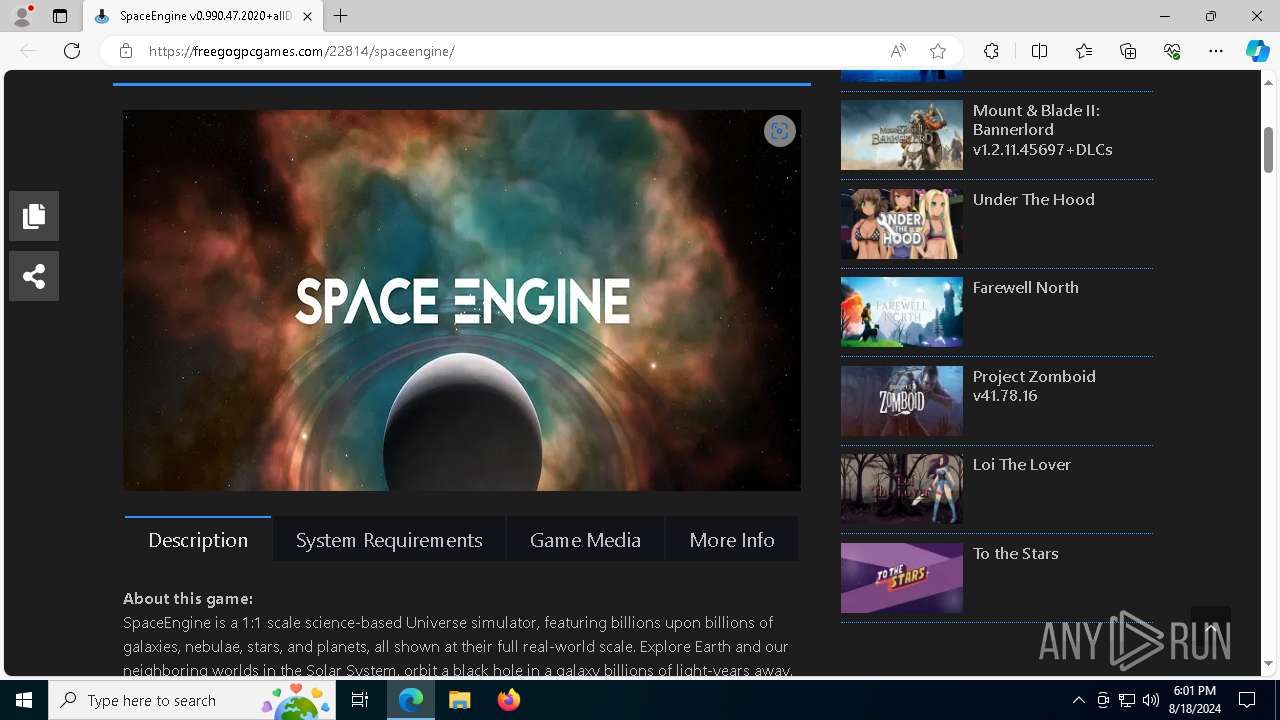The width and height of the screenshot is (1280, 720).
Task: Enable split screen view
Action: (1039, 51)
